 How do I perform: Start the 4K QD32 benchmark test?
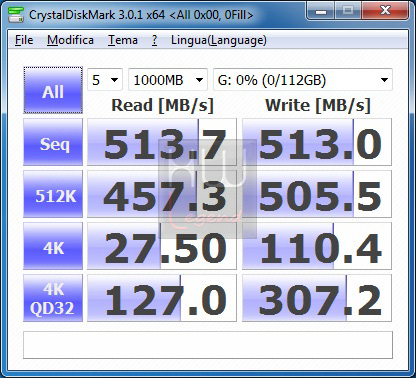click(53, 298)
